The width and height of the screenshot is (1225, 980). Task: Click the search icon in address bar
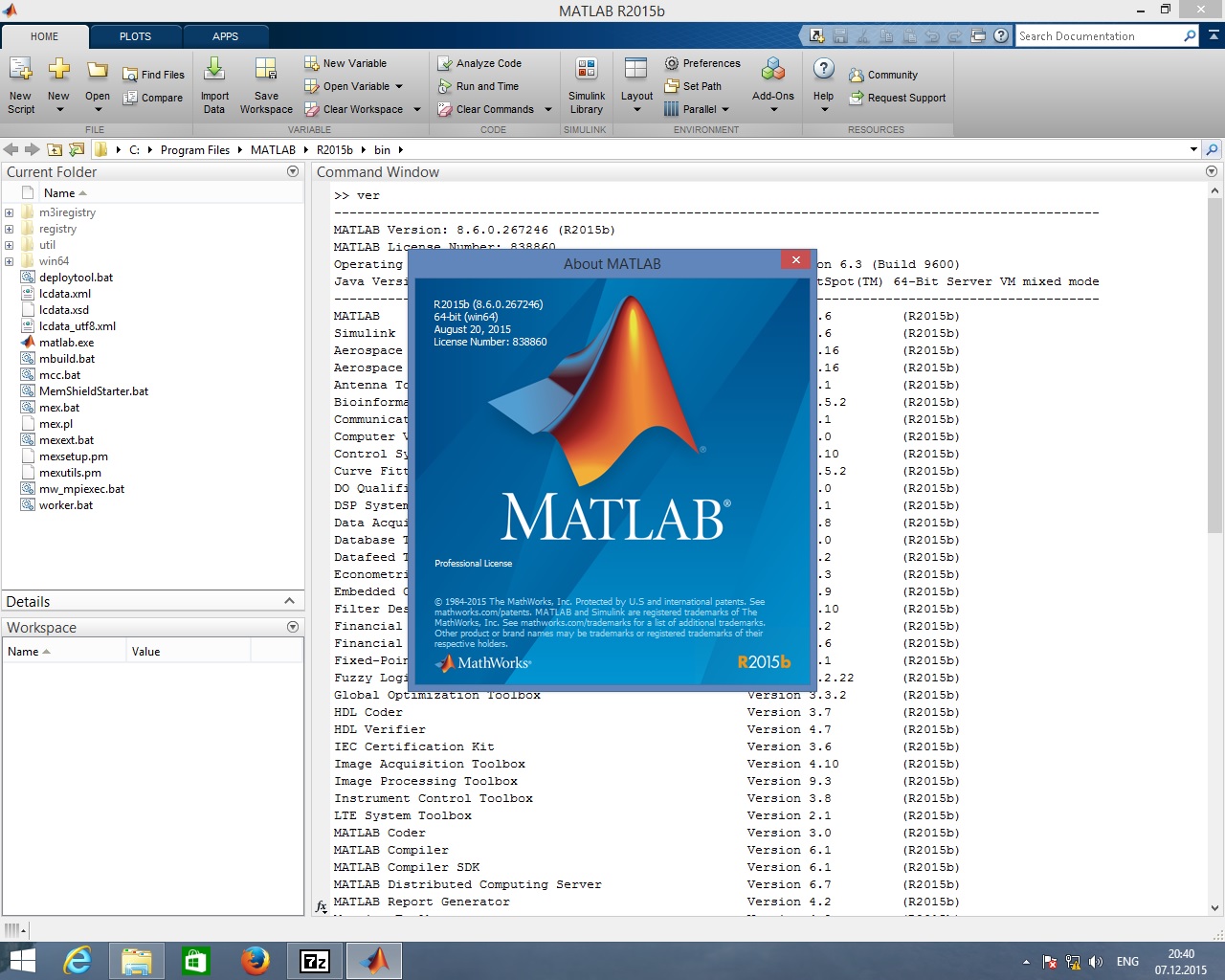[1213, 149]
